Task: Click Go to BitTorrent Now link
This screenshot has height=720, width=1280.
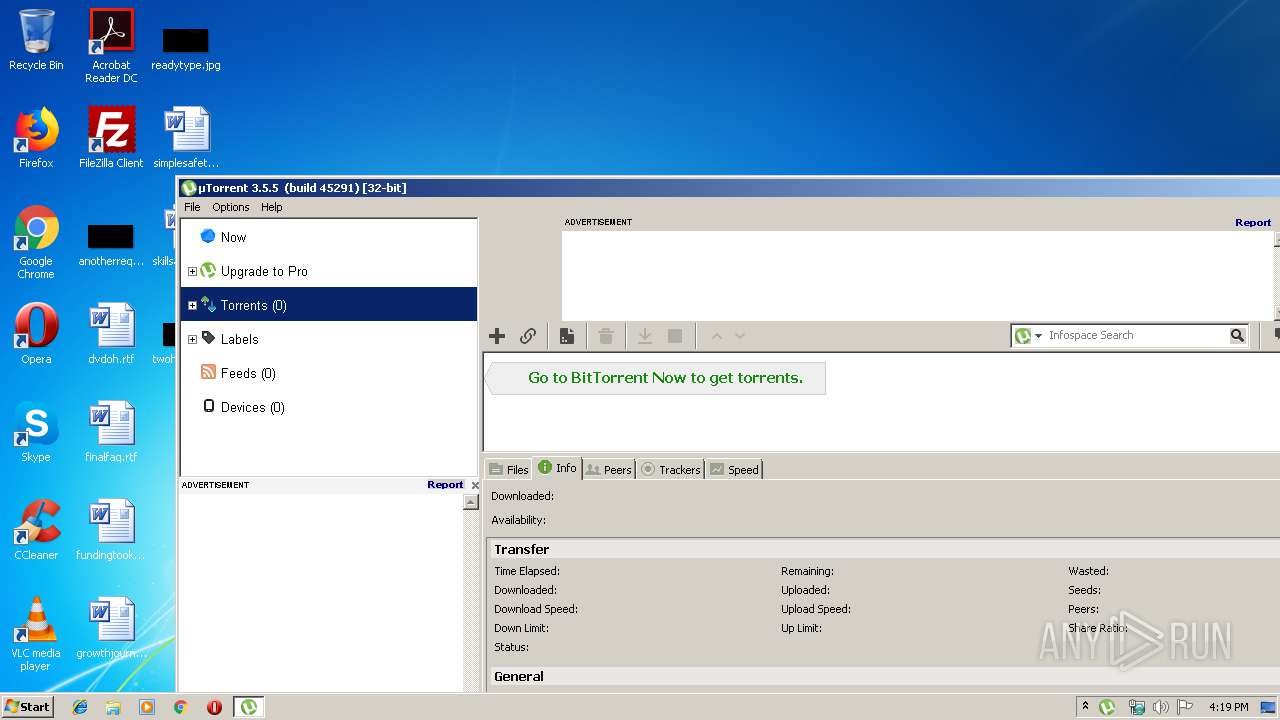Action: [x=665, y=378]
